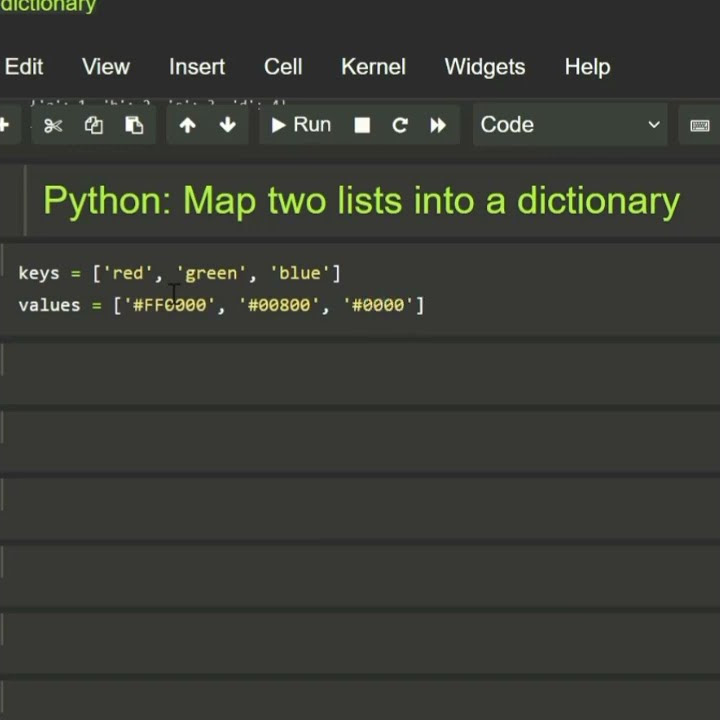Screen dimensions: 720x720
Task: Copy selected cells icon
Action: click(94, 125)
